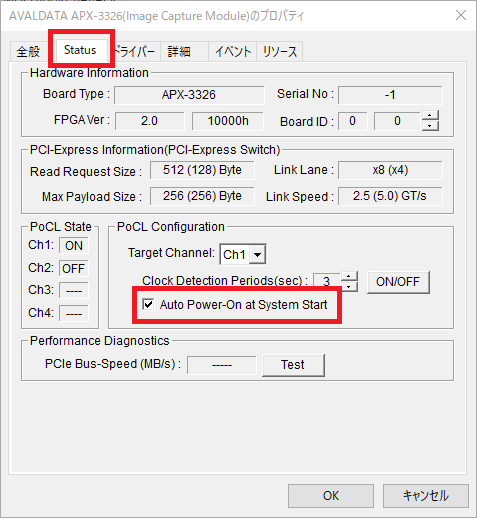Toggle Auto Power-On at System Start checkbox

tap(148, 304)
